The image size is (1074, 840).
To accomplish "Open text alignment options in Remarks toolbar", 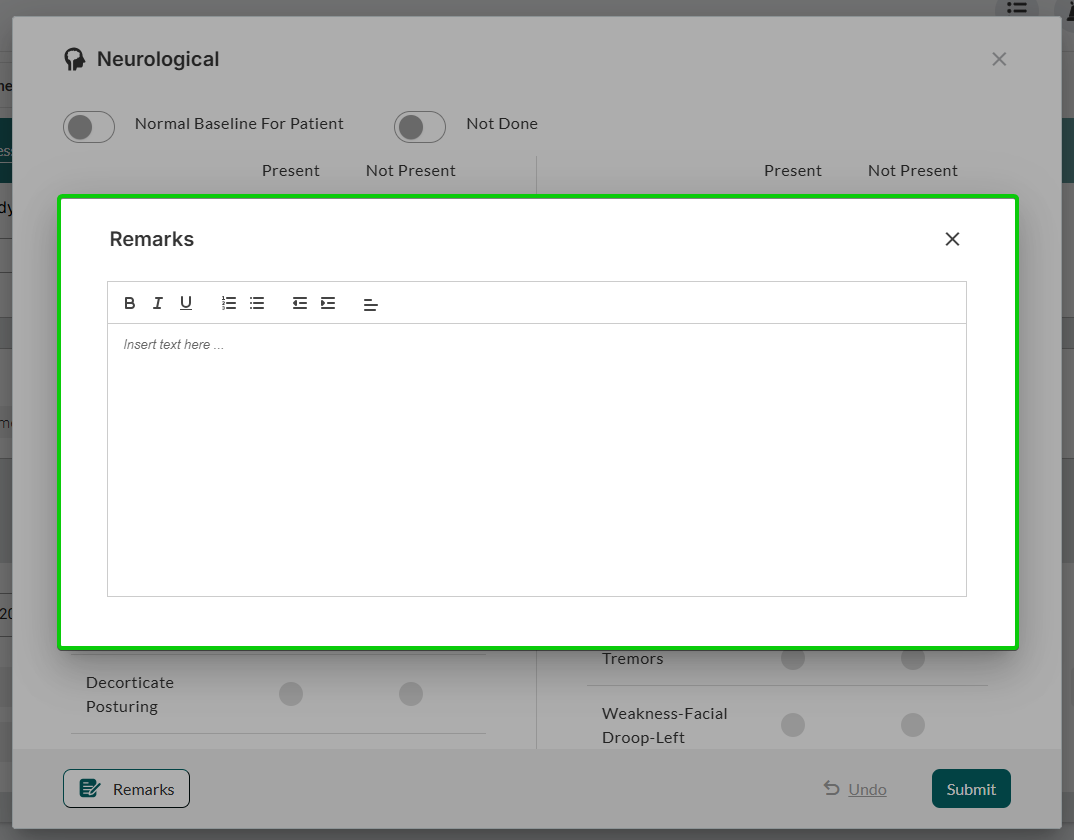I will [371, 304].
